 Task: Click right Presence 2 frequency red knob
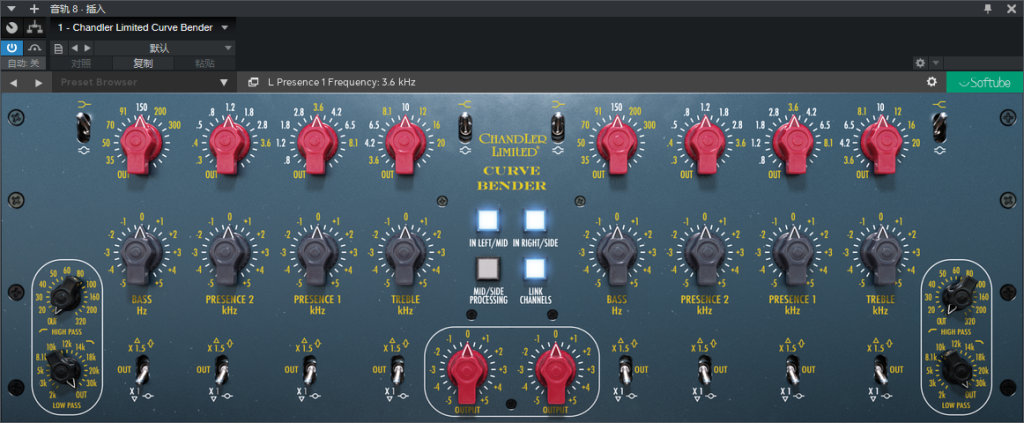[x=705, y=144]
